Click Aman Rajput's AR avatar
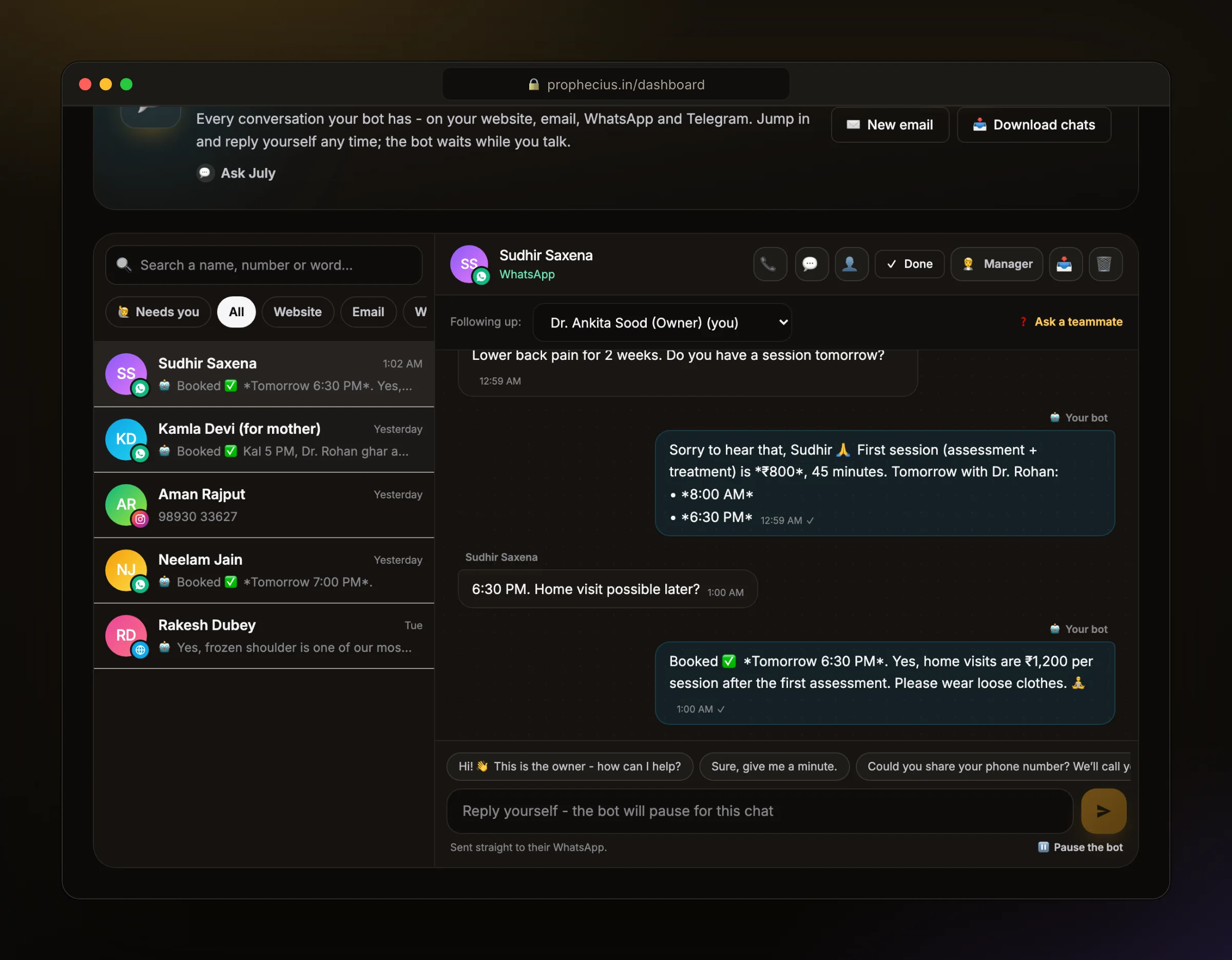This screenshot has height=960, width=1232. tap(126, 505)
